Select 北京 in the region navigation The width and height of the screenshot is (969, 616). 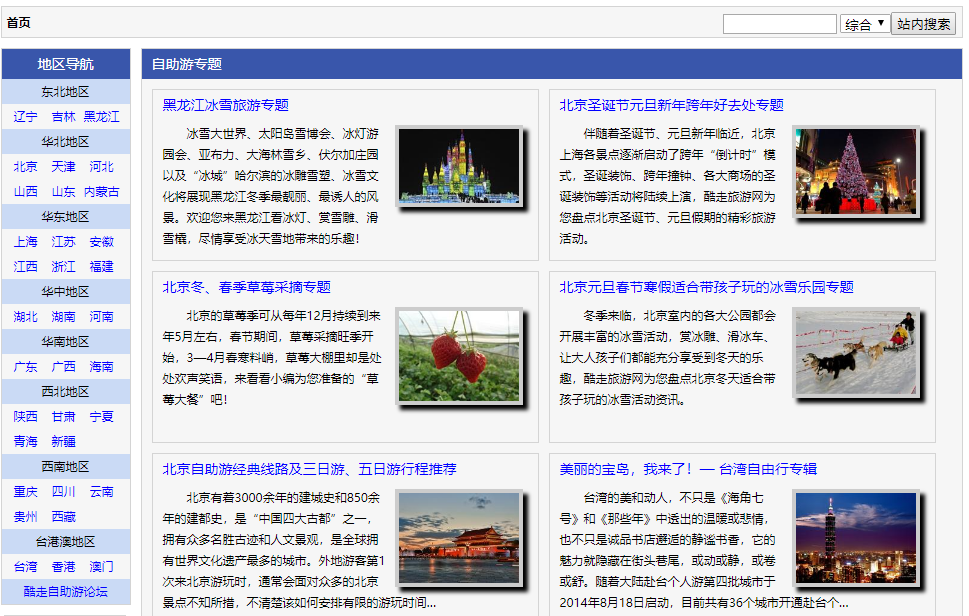click(26, 167)
